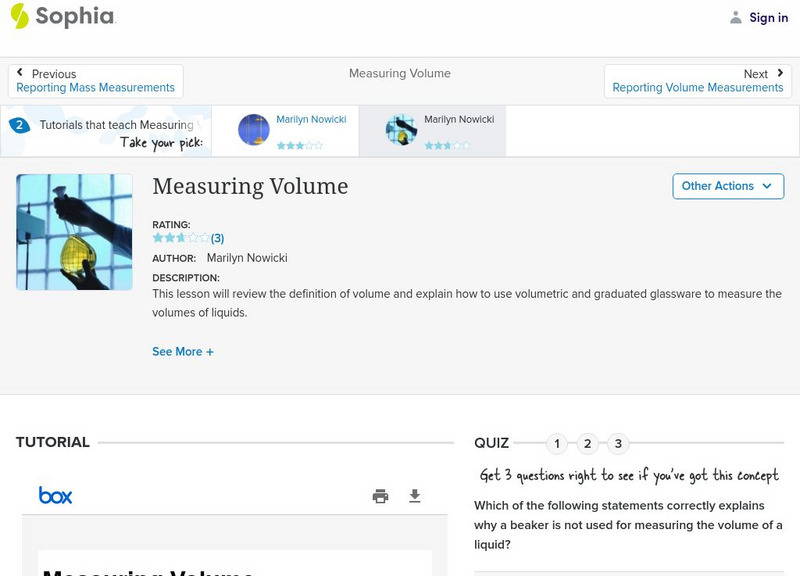The height and width of the screenshot is (576, 800).
Task: Expand the description via See More
Action: click(x=183, y=351)
